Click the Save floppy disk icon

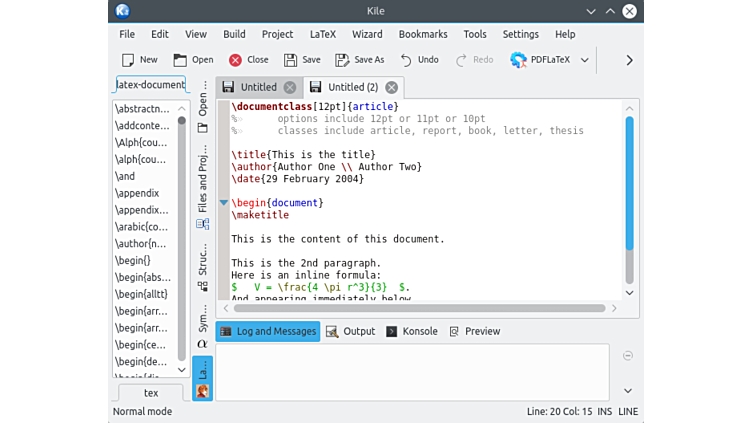290,60
